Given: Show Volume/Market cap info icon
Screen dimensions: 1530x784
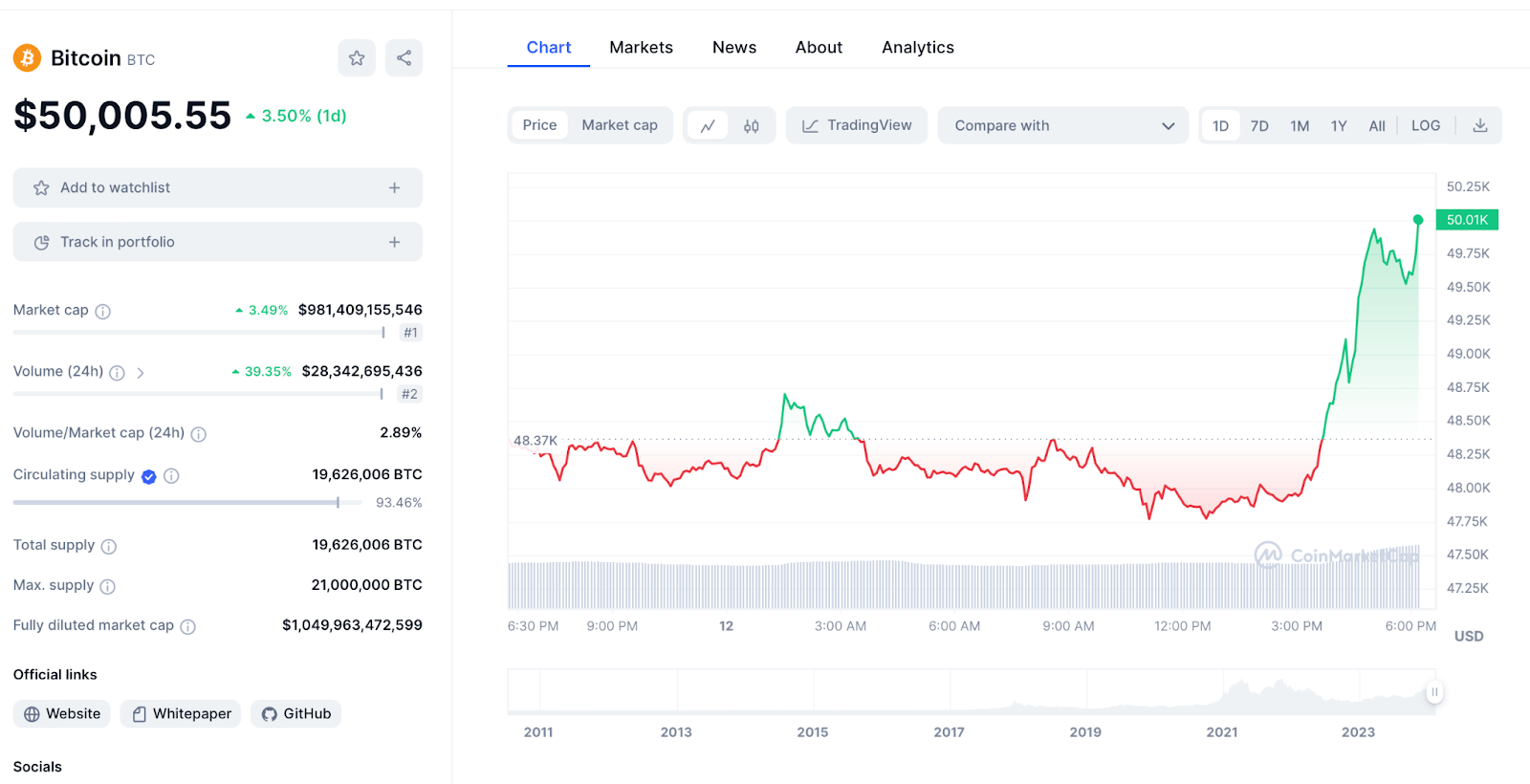Looking at the screenshot, I should click(199, 434).
